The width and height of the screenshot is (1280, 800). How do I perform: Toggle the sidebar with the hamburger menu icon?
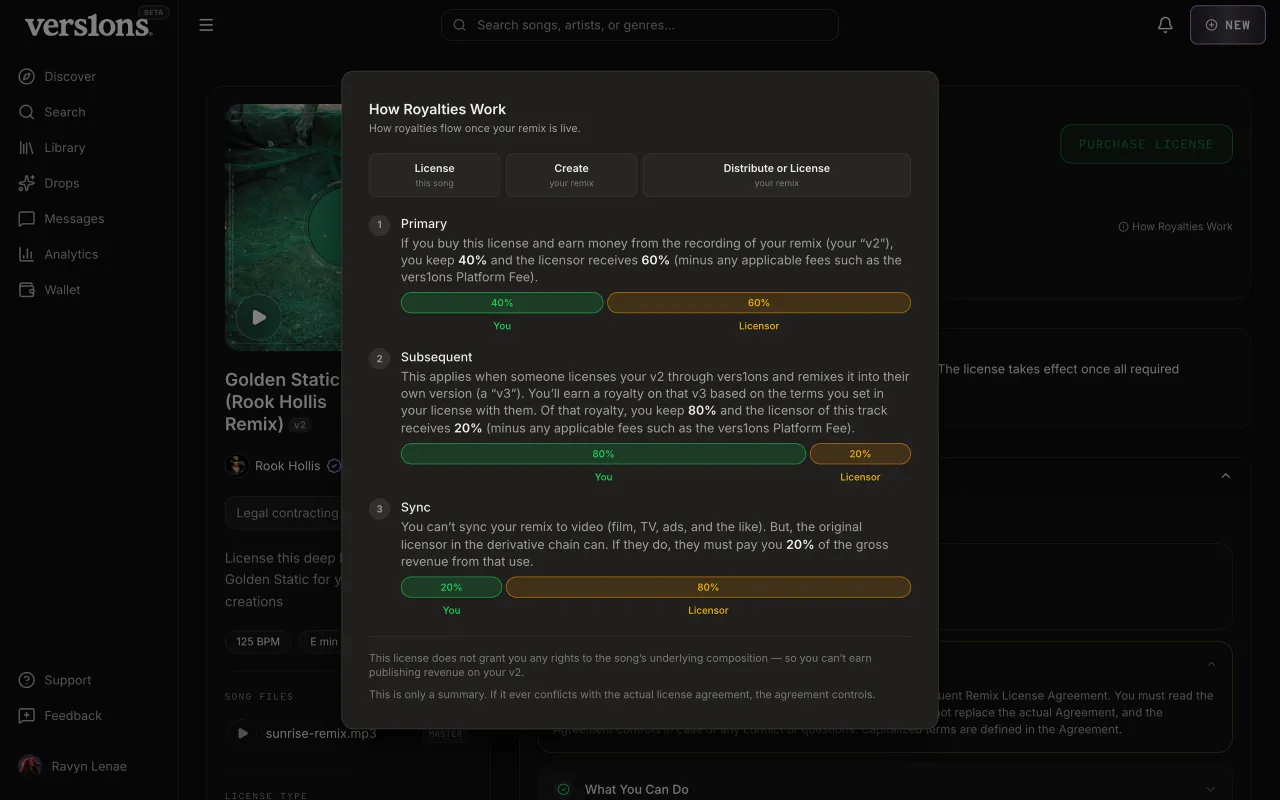click(x=206, y=25)
